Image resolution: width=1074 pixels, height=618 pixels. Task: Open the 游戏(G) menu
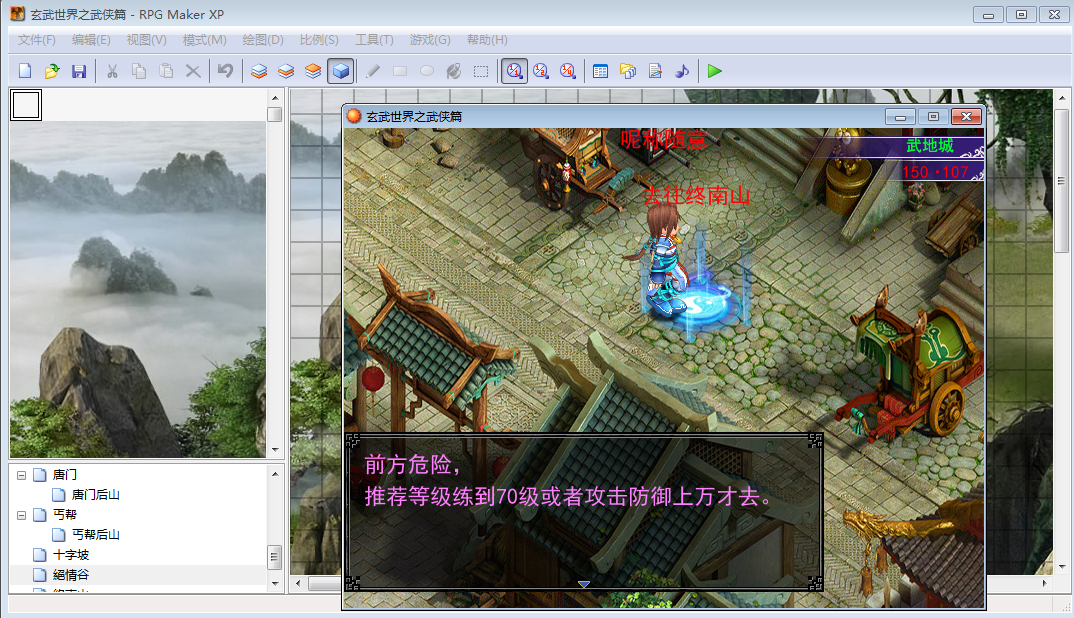point(430,40)
